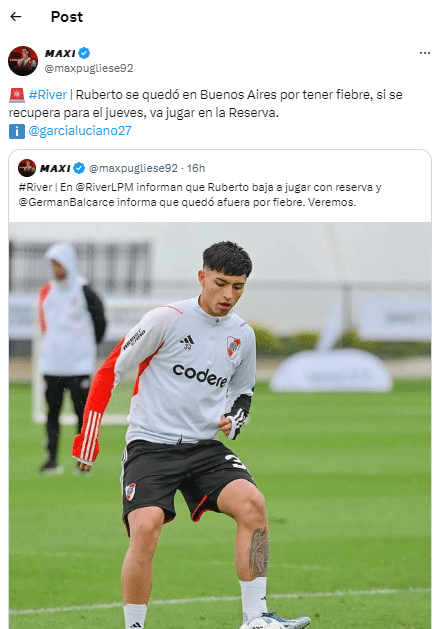The width and height of the screenshot is (438, 629).
Task: Open the small avatar in the quoted post
Action: [27, 168]
